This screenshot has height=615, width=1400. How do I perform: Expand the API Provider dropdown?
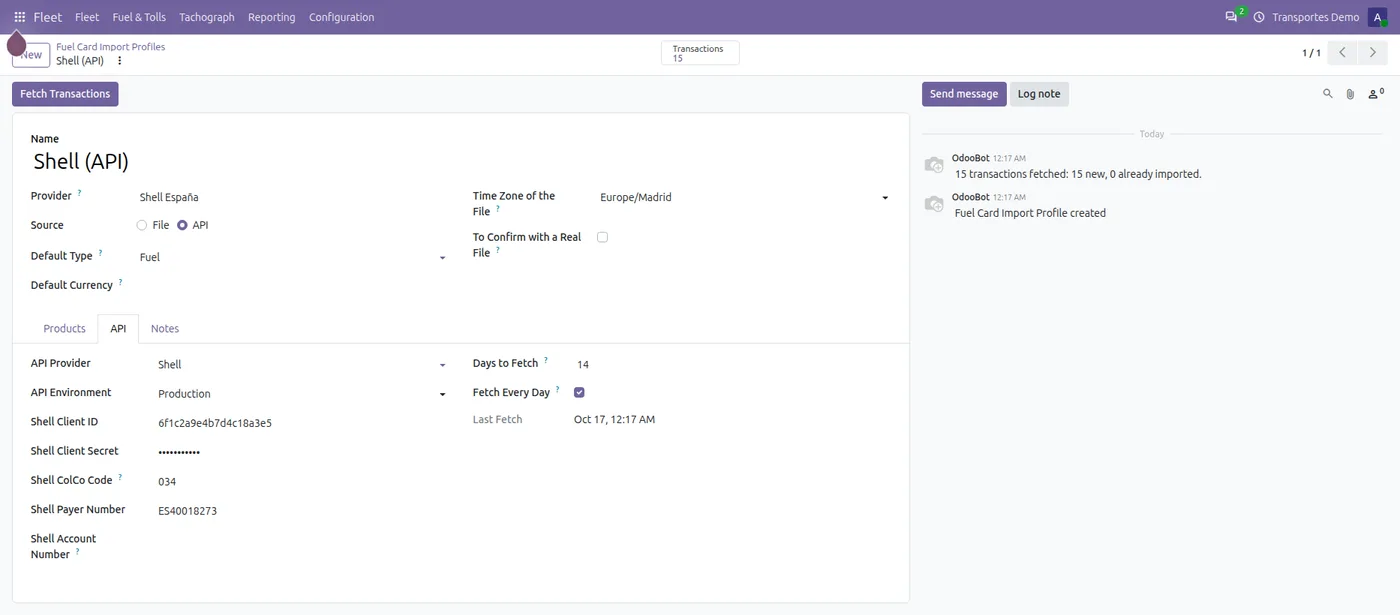coord(442,366)
